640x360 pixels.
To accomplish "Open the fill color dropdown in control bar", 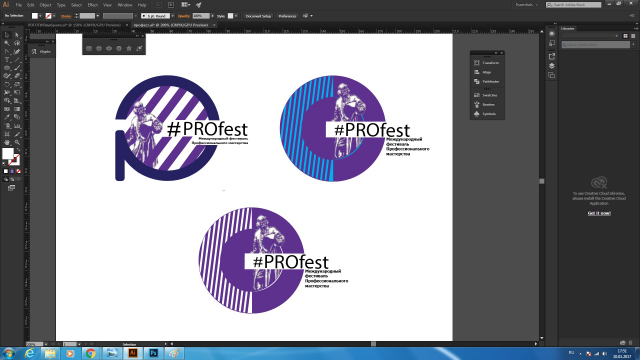I will point(40,16).
